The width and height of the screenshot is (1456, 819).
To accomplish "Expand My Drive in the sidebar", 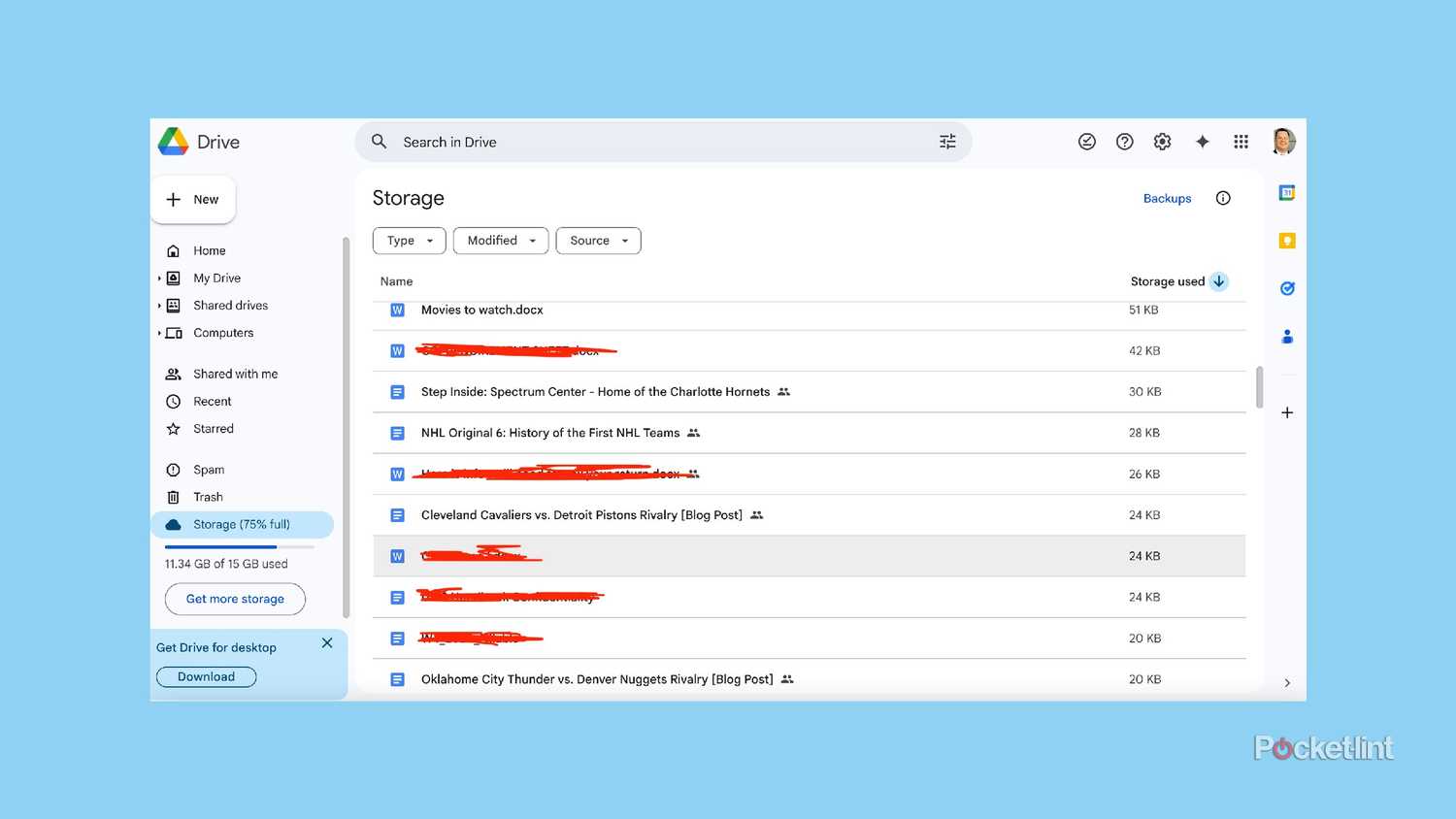I will (x=161, y=278).
